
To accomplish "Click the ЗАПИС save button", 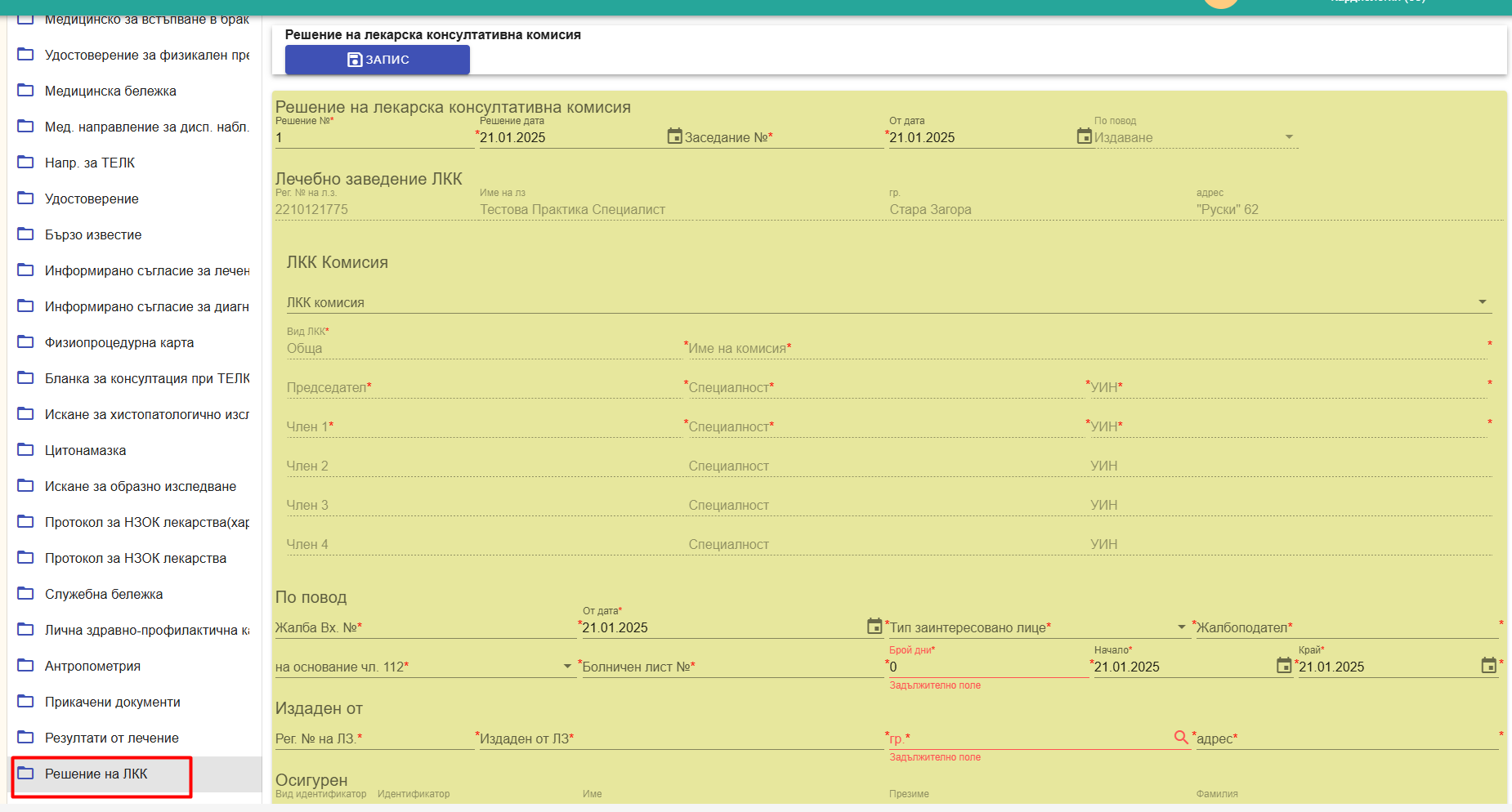I will [377, 60].
